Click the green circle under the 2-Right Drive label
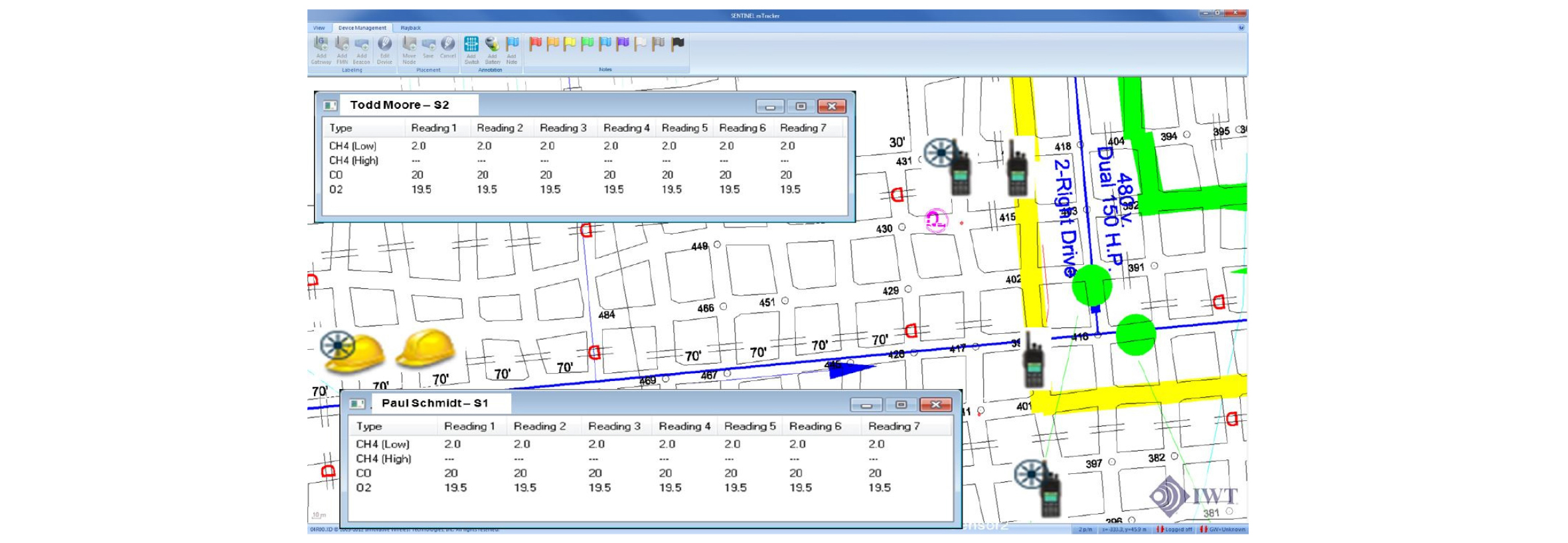This screenshot has height=543, width=1568. coord(1091,285)
